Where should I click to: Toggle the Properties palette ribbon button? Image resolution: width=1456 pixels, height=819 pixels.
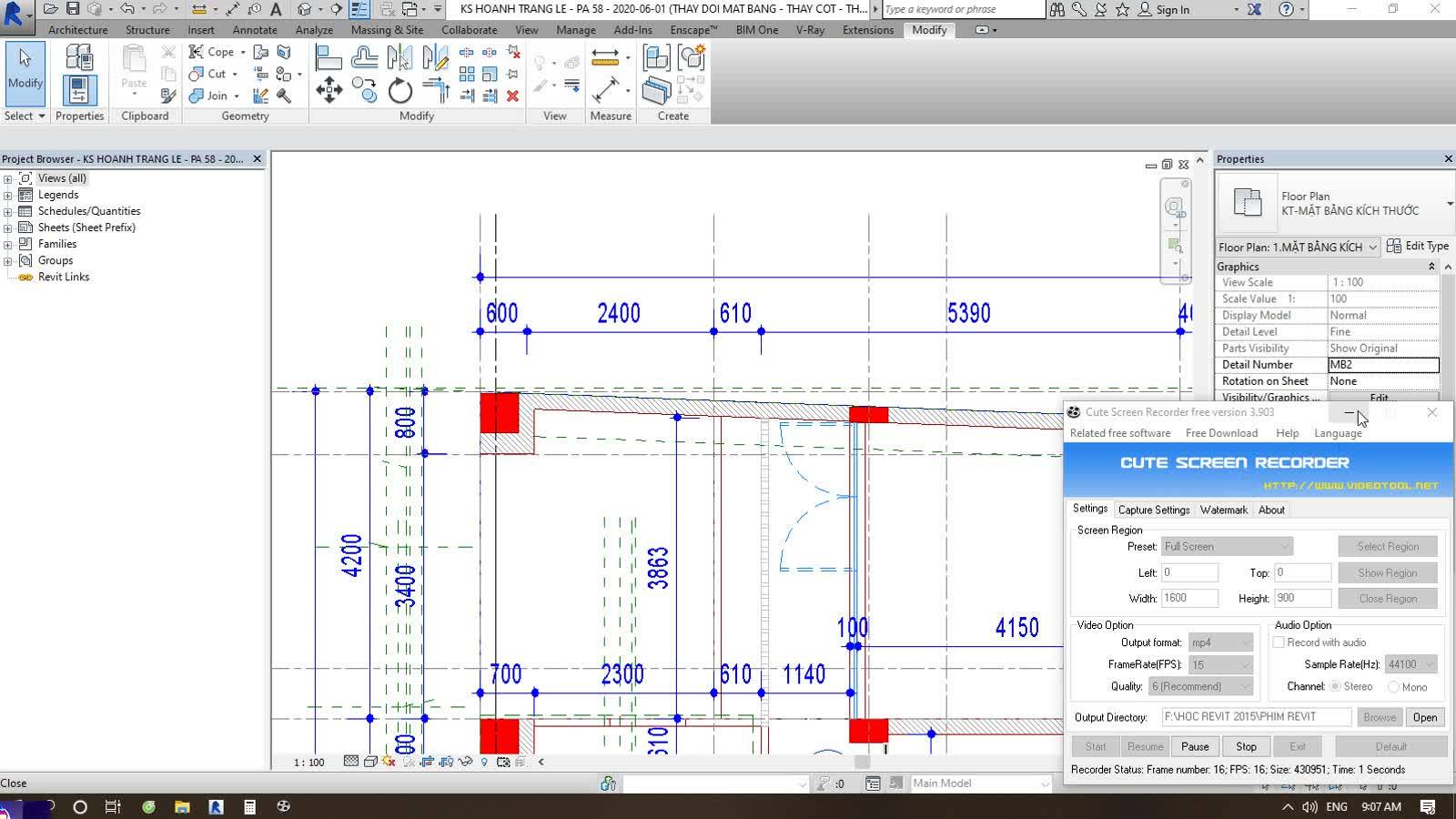click(x=79, y=90)
